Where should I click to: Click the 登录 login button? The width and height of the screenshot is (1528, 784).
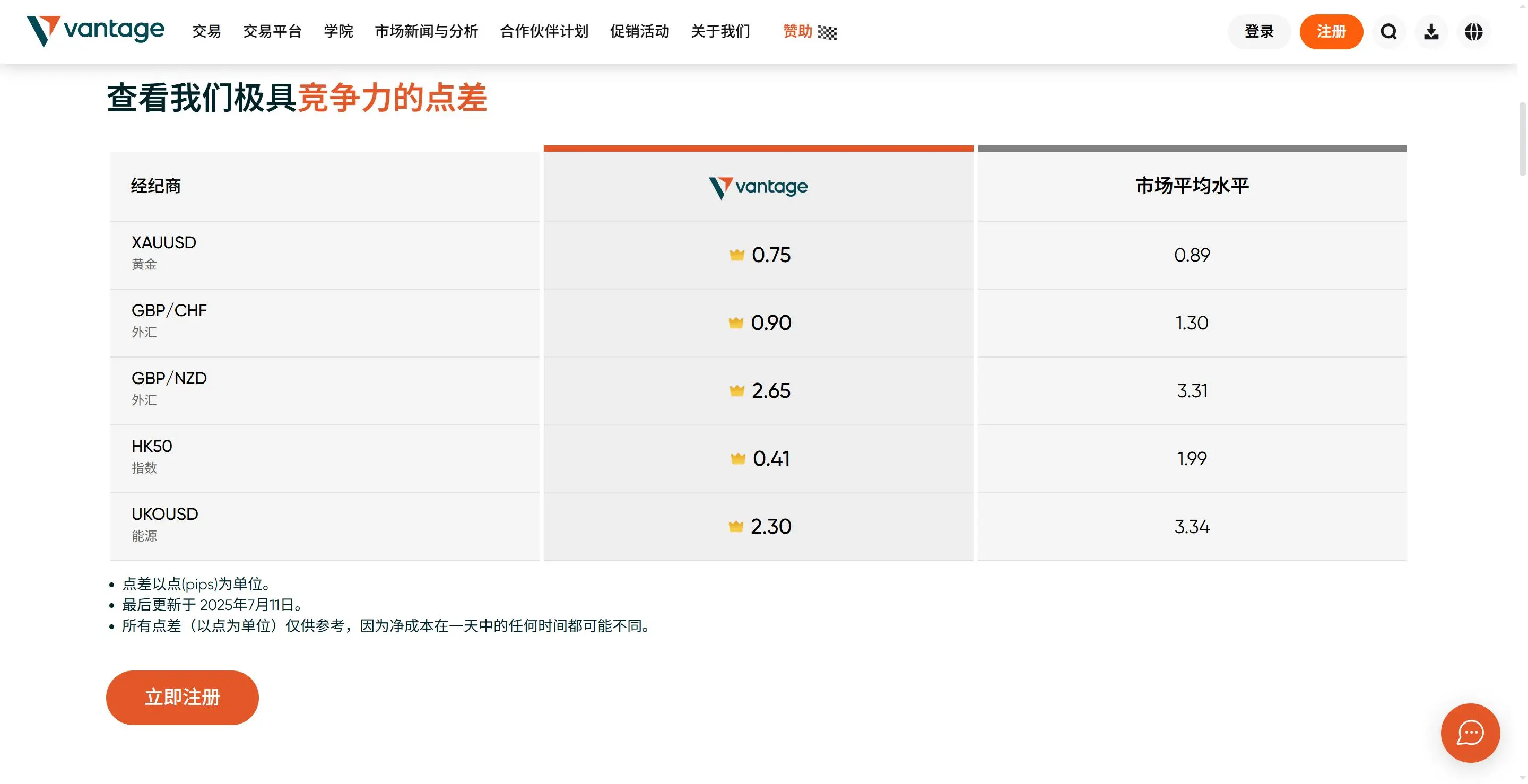1258,31
